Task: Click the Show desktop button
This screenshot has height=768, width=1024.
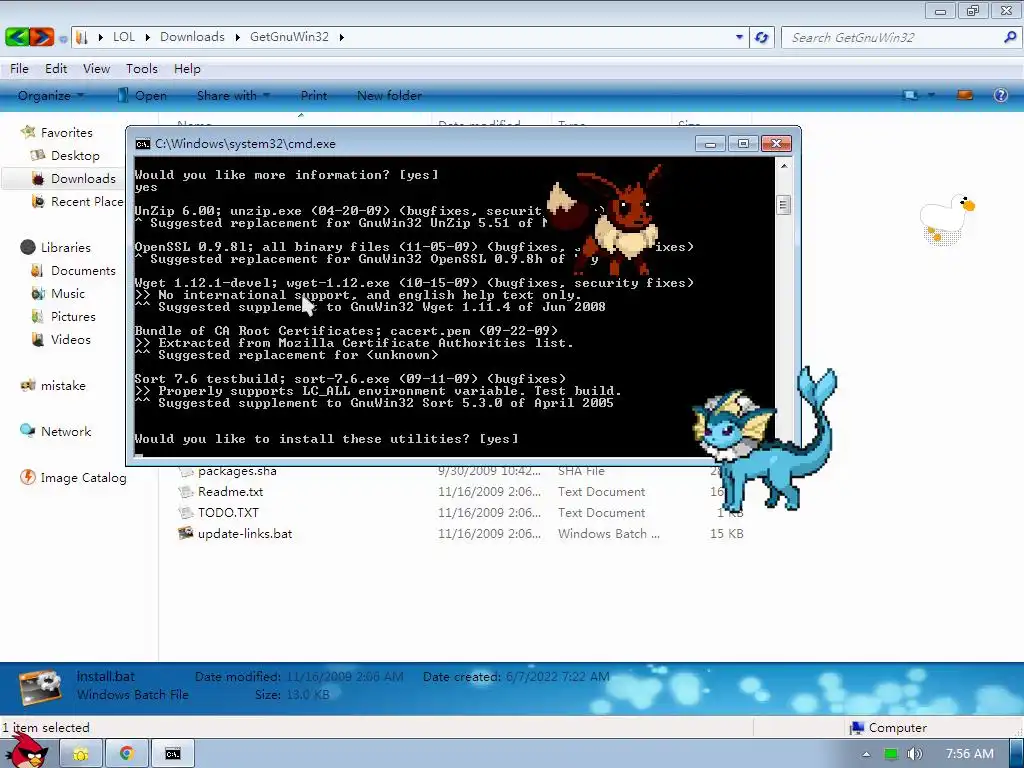Action: coord(1016,754)
